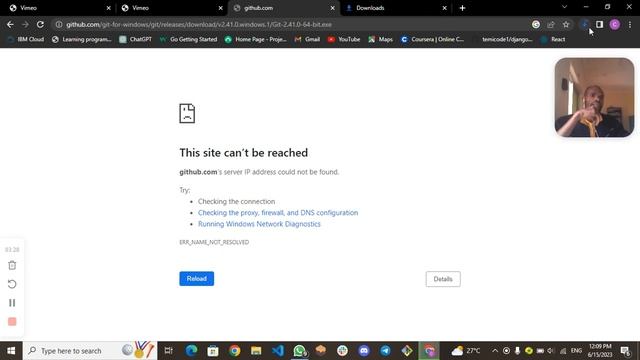Image resolution: width=640 pixels, height=360 pixels.
Task: Open IBM Cloud bookmark
Action: 25,39
